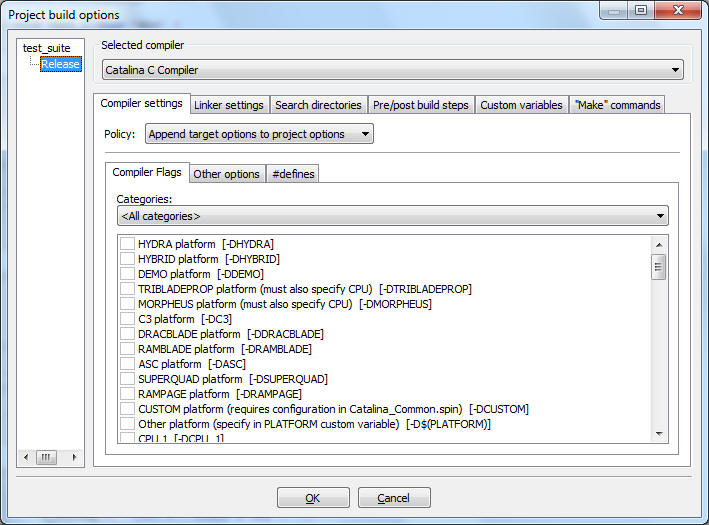Select test_suite project in tree
This screenshot has height=525, width=709.
tap(47, 48)
